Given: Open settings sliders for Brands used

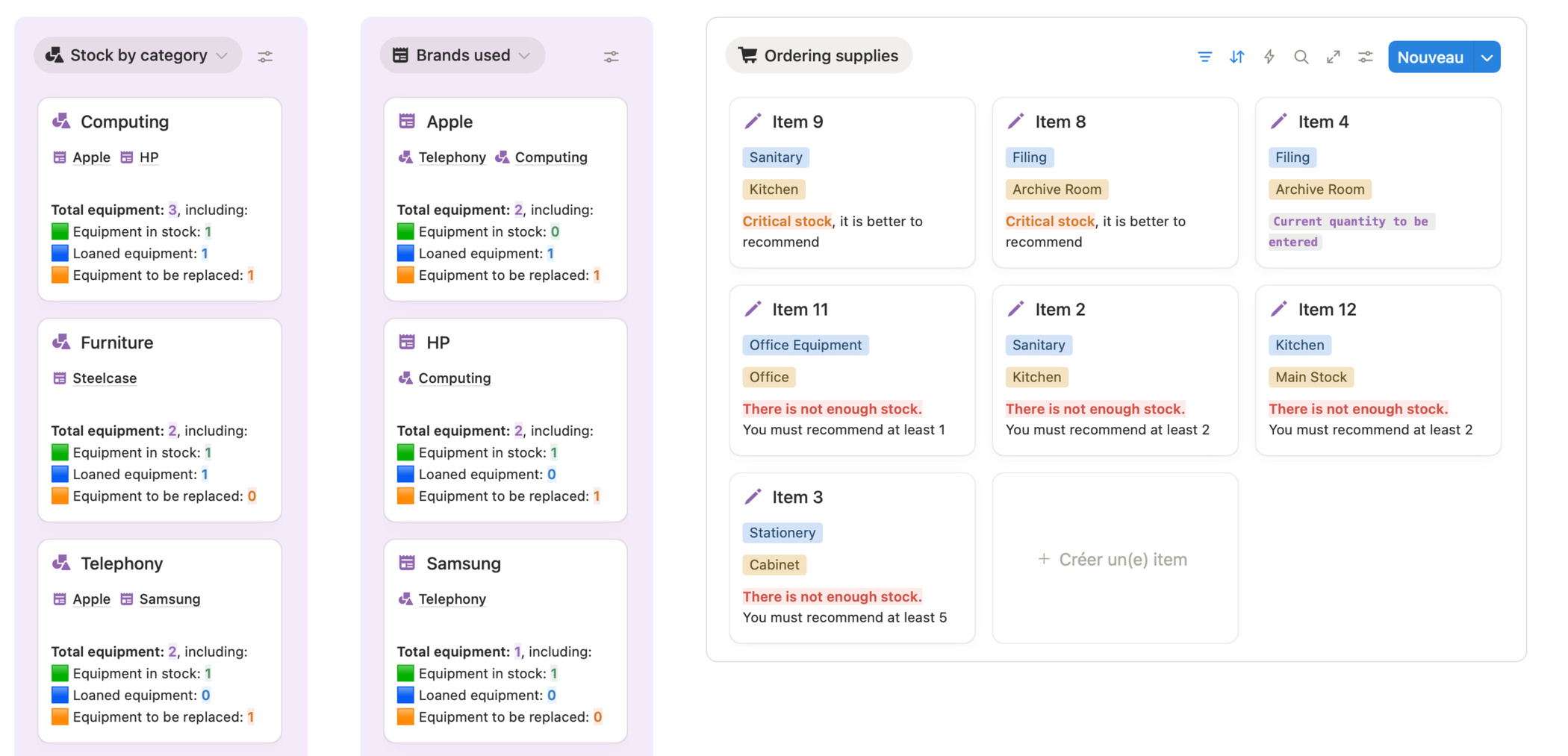Looking at the screenshot, I should (x=611, y=57).
